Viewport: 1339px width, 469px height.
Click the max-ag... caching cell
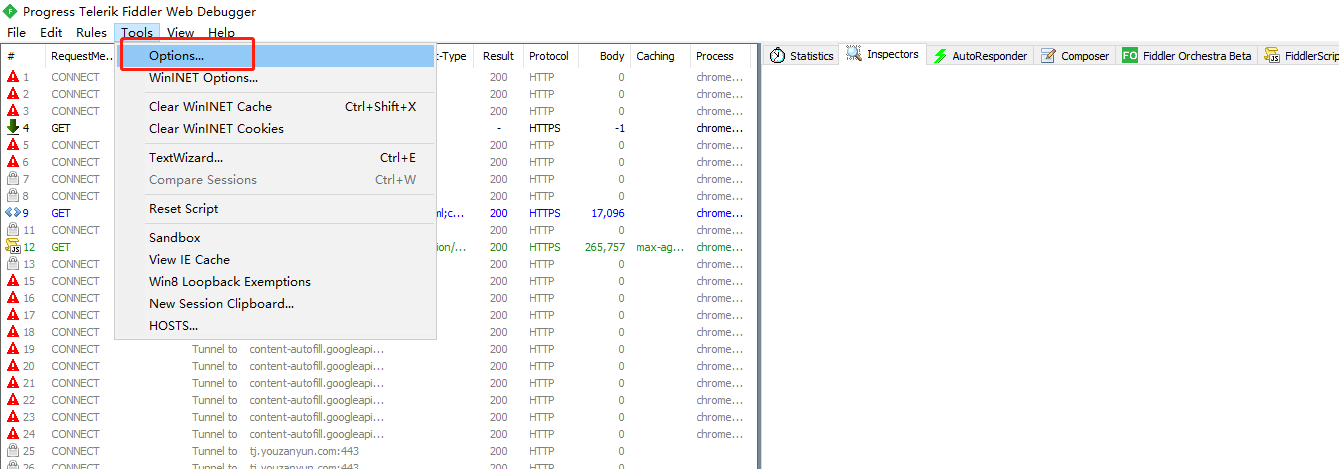pyautogui.click(x=660, y=247)
